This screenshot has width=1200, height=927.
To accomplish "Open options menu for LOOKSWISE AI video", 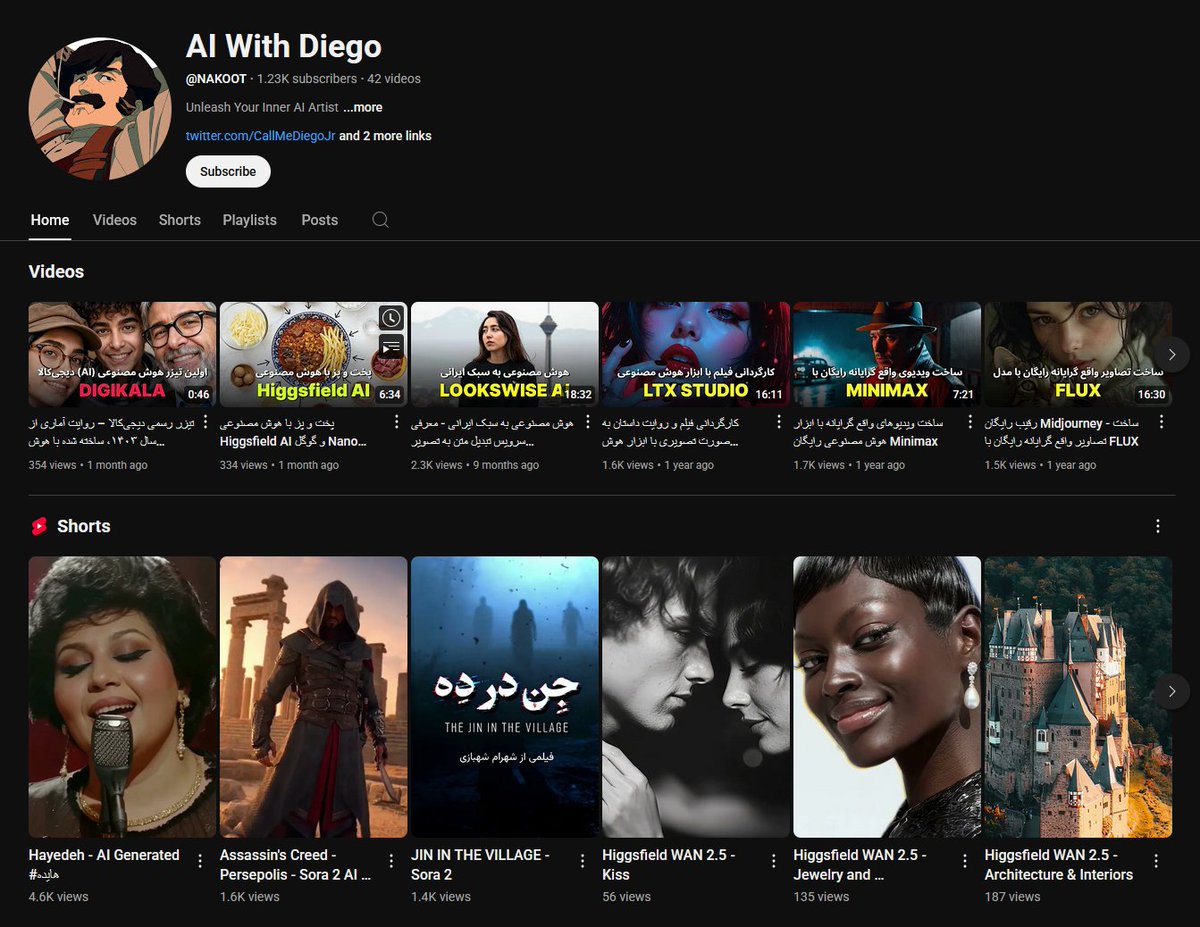I will pos(588,422).
